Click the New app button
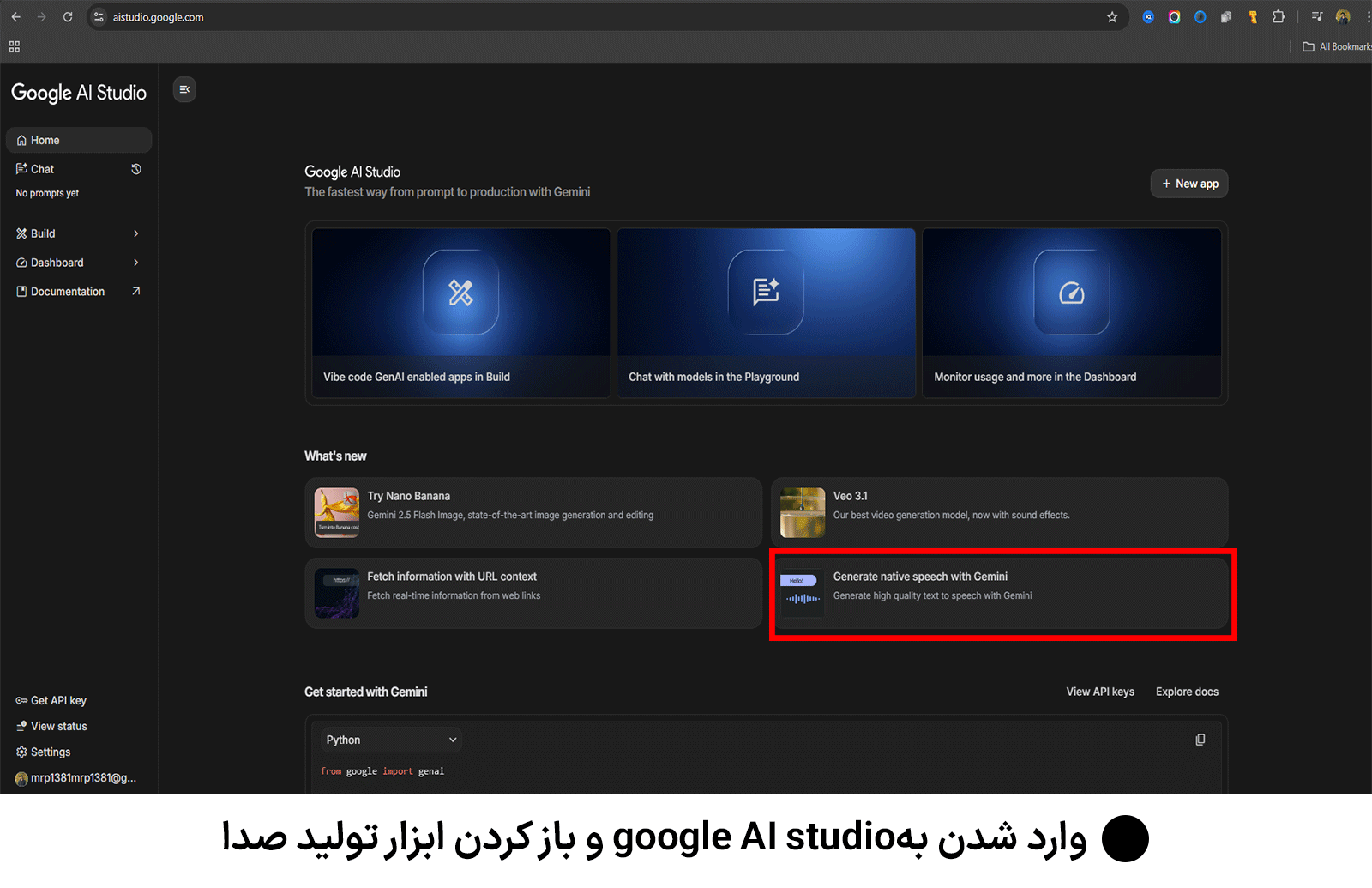The height and width of the screenshot is (888, 1372). 1188,184
